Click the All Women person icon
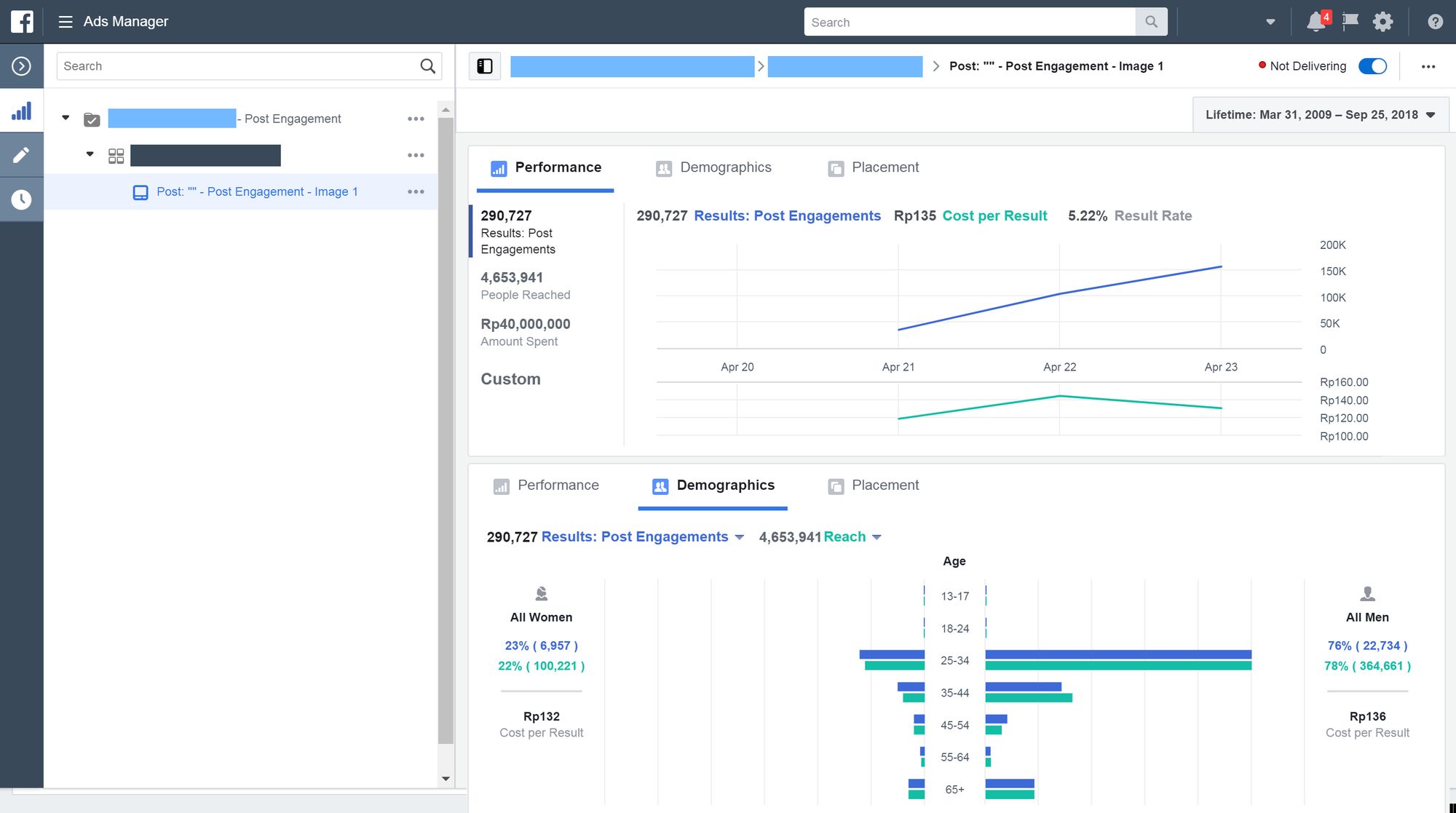This screenshot has height=813, width=1456. click(541, 594)
